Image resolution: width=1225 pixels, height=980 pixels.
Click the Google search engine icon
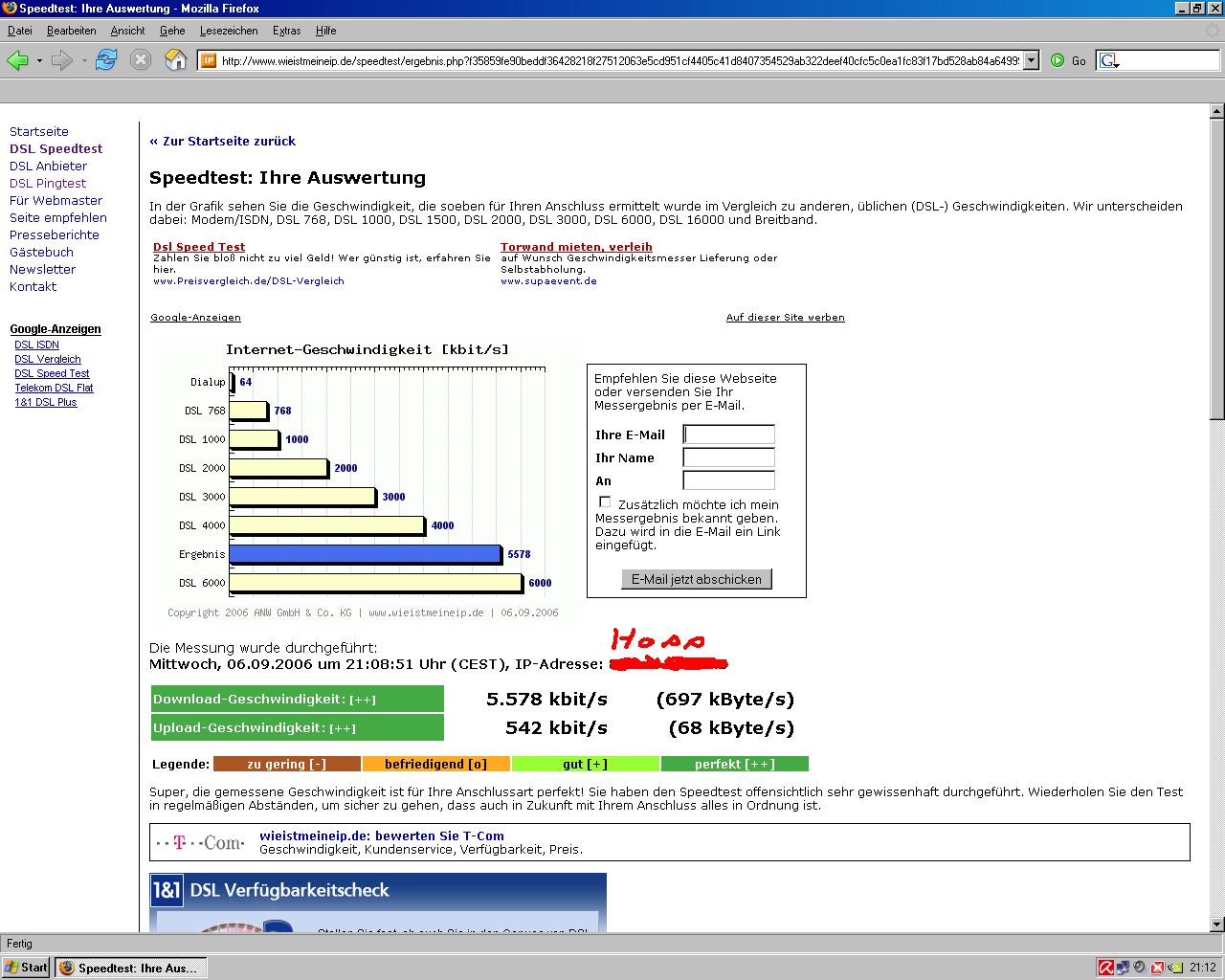[x=1109, y=60]
